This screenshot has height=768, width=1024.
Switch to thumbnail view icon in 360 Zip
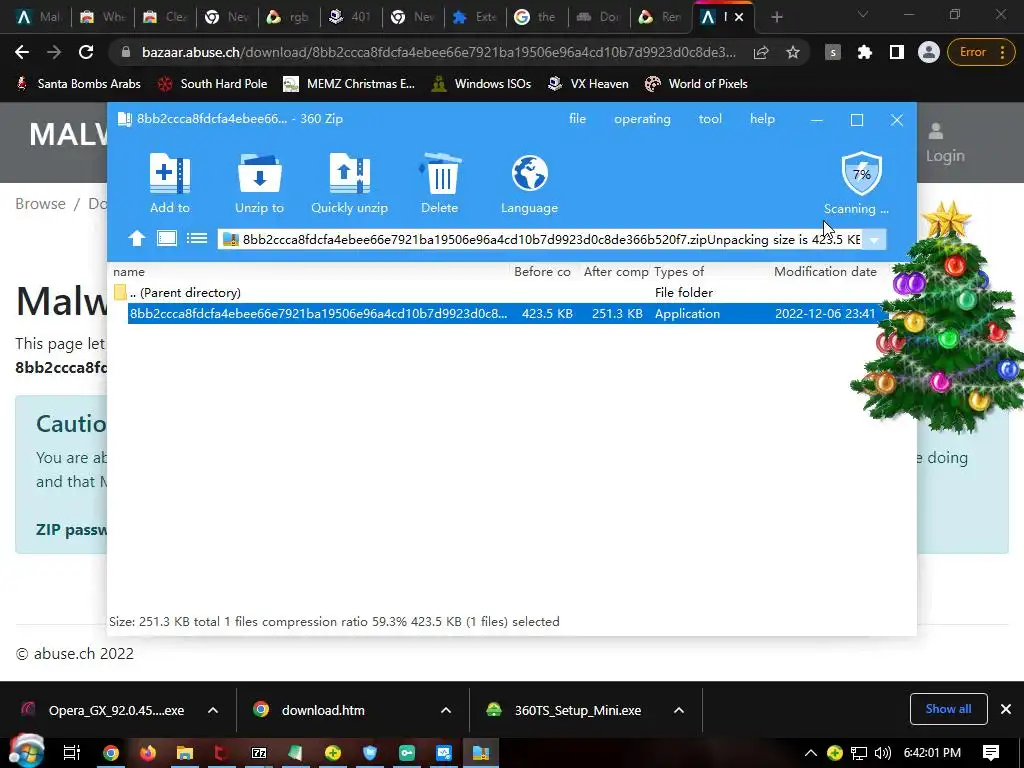pos(167,238)
